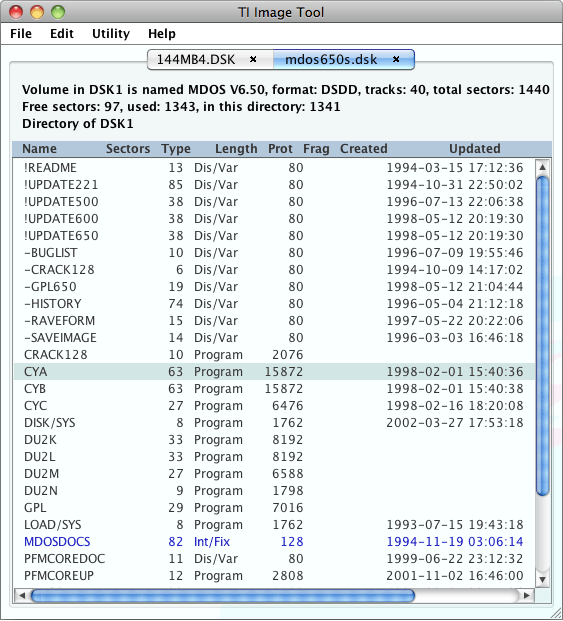This screenshot has height=621, width=563.
Task: Click the window resize grip corner
Action: point(557,615)
